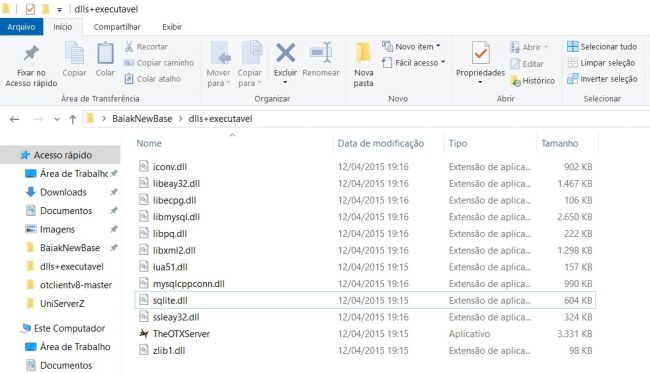Screen dimensions: 650x373
Task: Sort by the Tamanho column header
Action: click(x=560, y=143)
